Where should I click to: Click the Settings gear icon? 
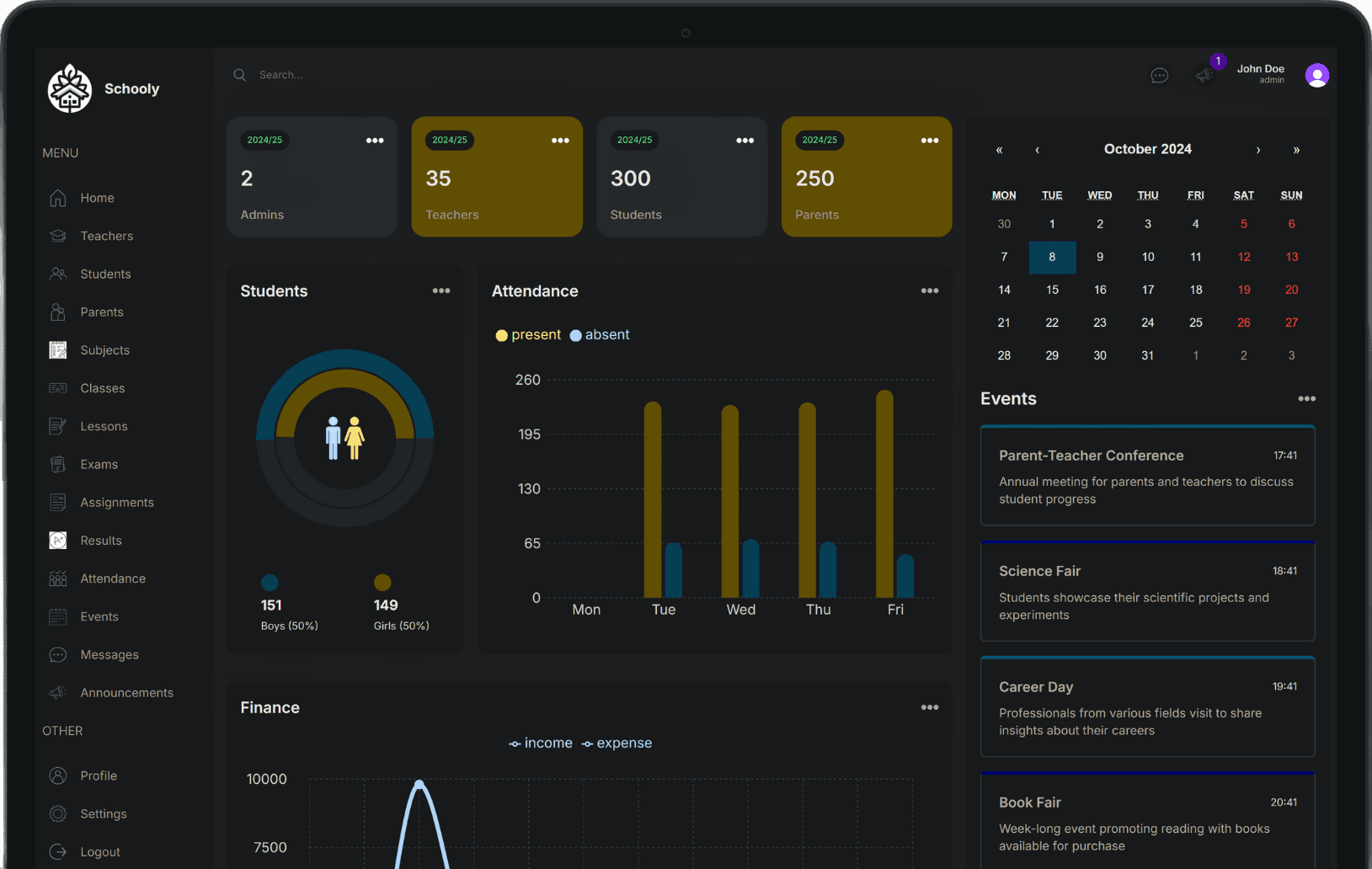(58, 814)
